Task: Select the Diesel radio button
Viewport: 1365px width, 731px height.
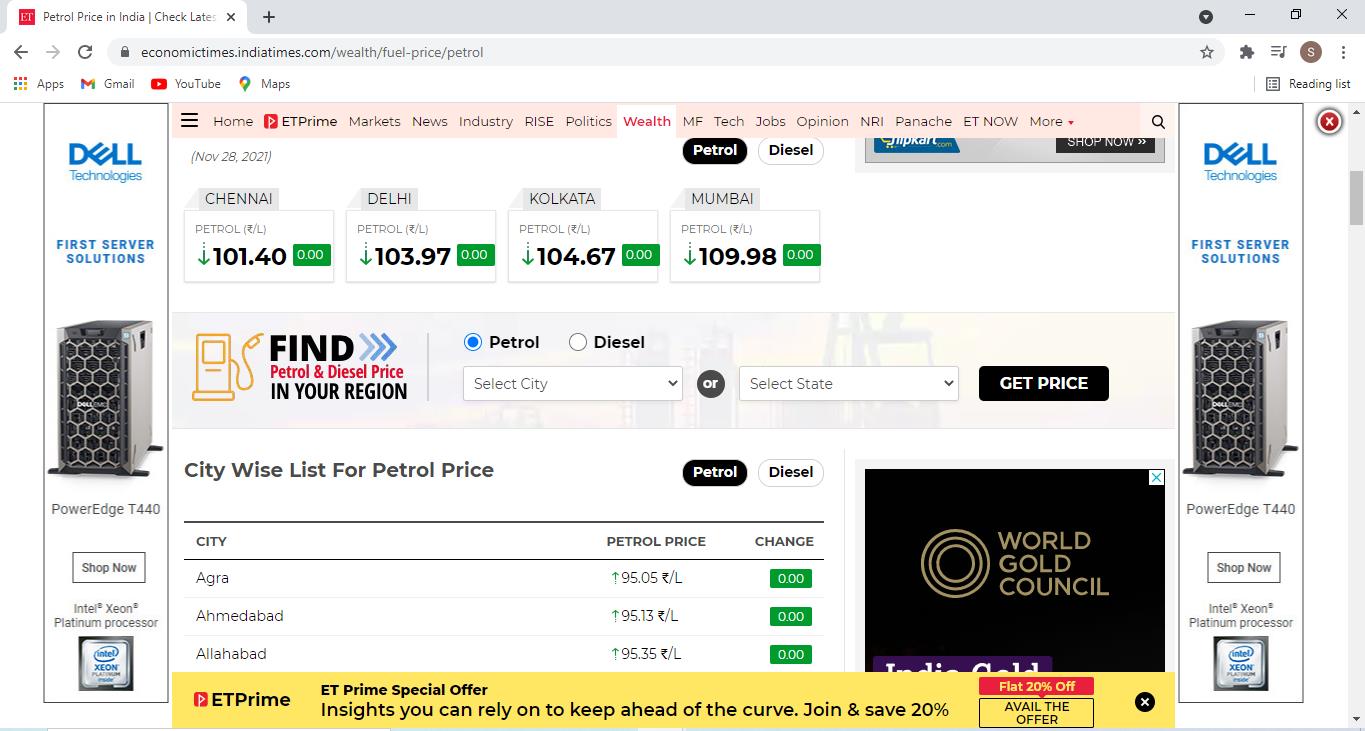Action: click(577, 342)
